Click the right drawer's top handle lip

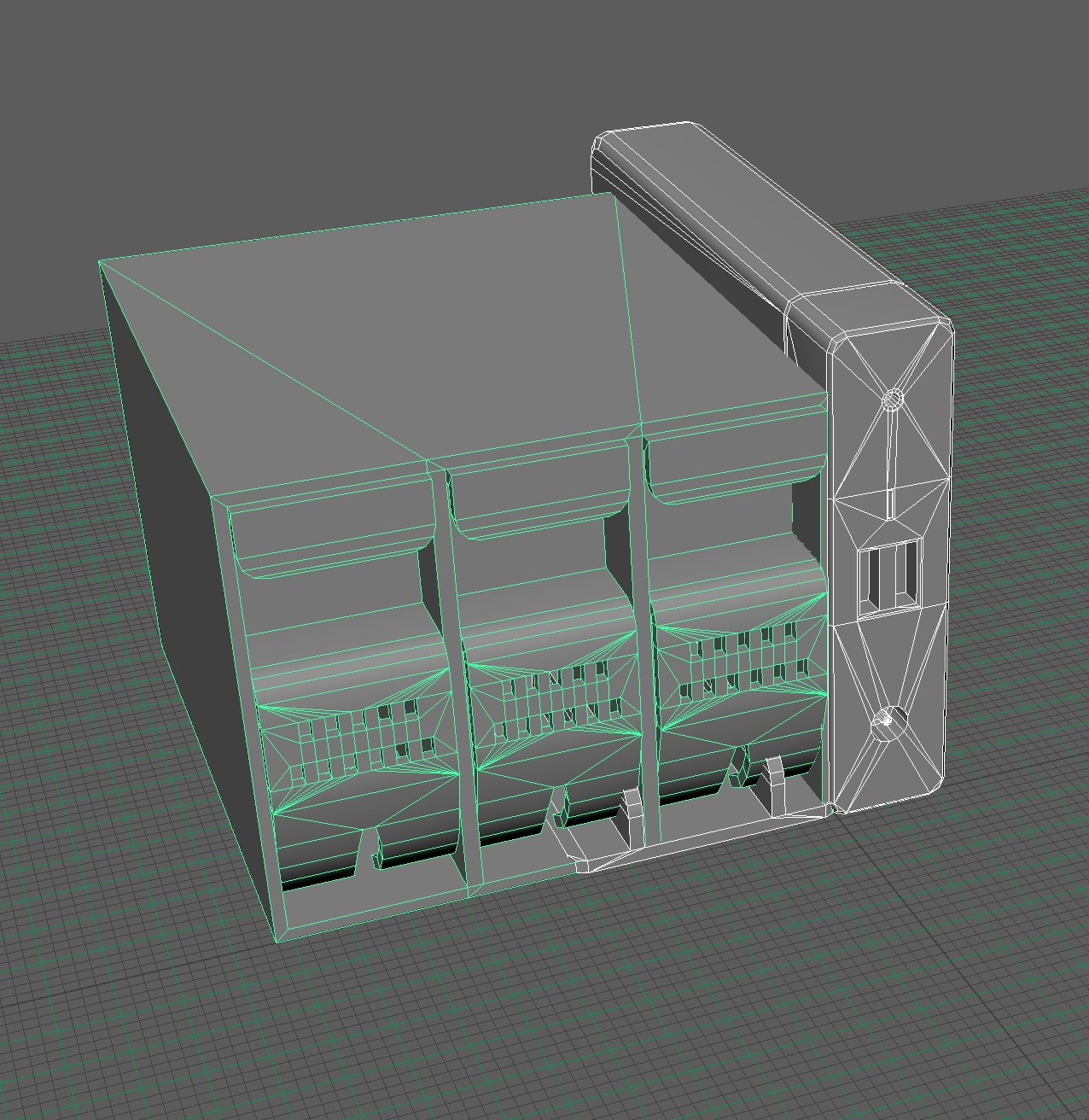736,457
